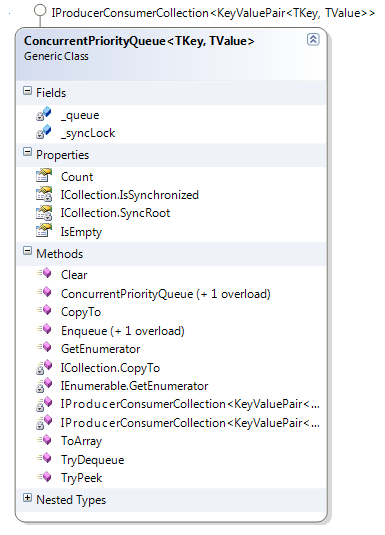Click the Count property icon
The width and height of the screenshot is (385, 535).
pos(44,175)
